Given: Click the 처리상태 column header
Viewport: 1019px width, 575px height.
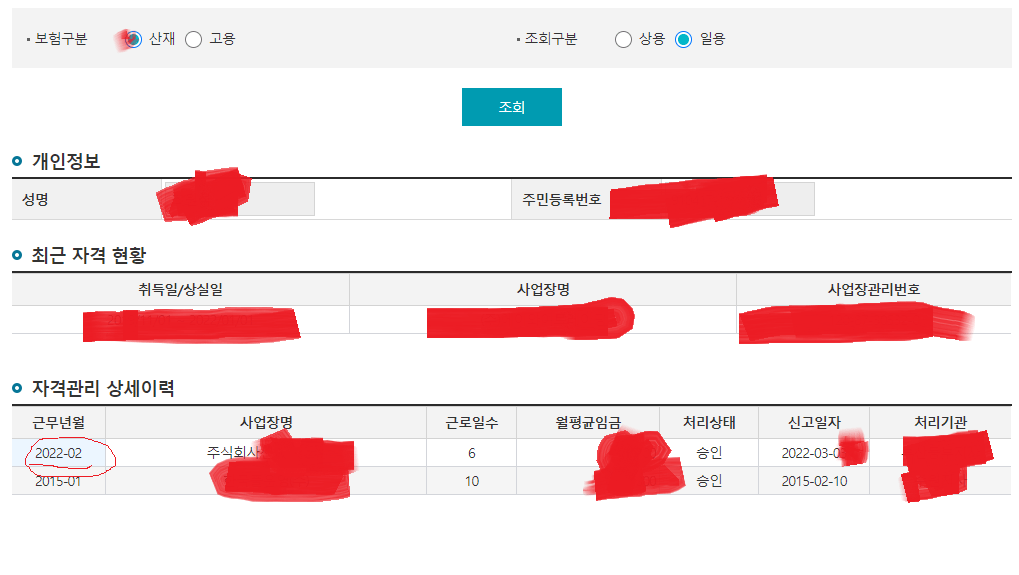Looking at the screenshot, I should click(x=709, y=423).
